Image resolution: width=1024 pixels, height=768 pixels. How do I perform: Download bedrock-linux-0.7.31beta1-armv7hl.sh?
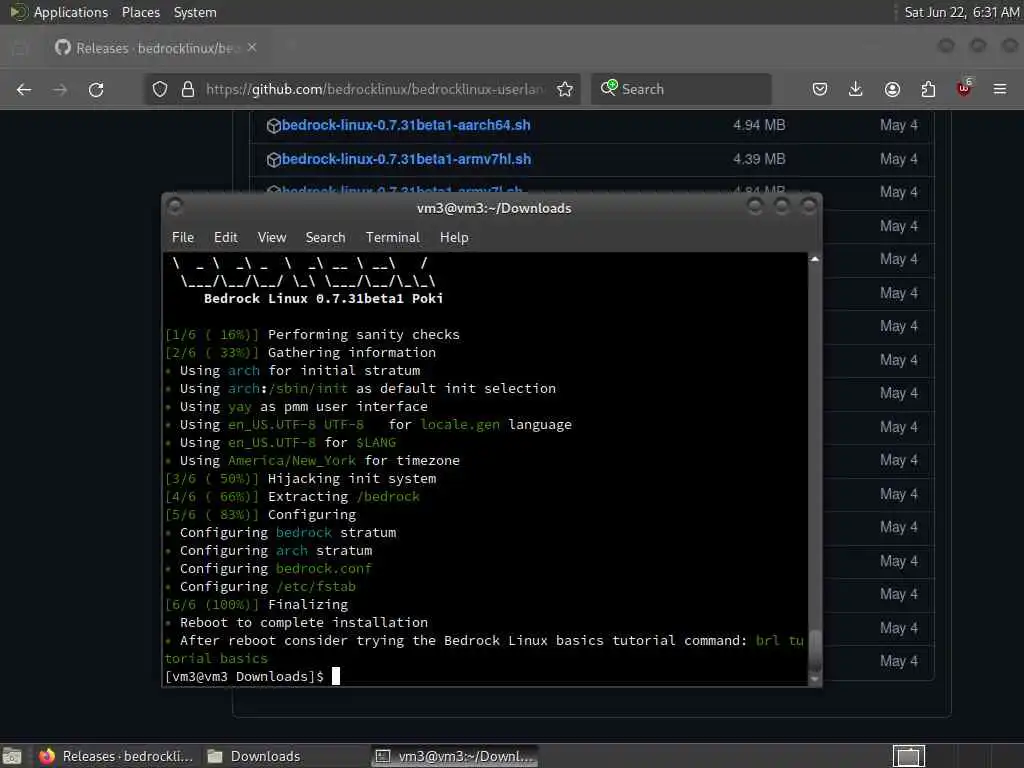[x=406, y=159]
